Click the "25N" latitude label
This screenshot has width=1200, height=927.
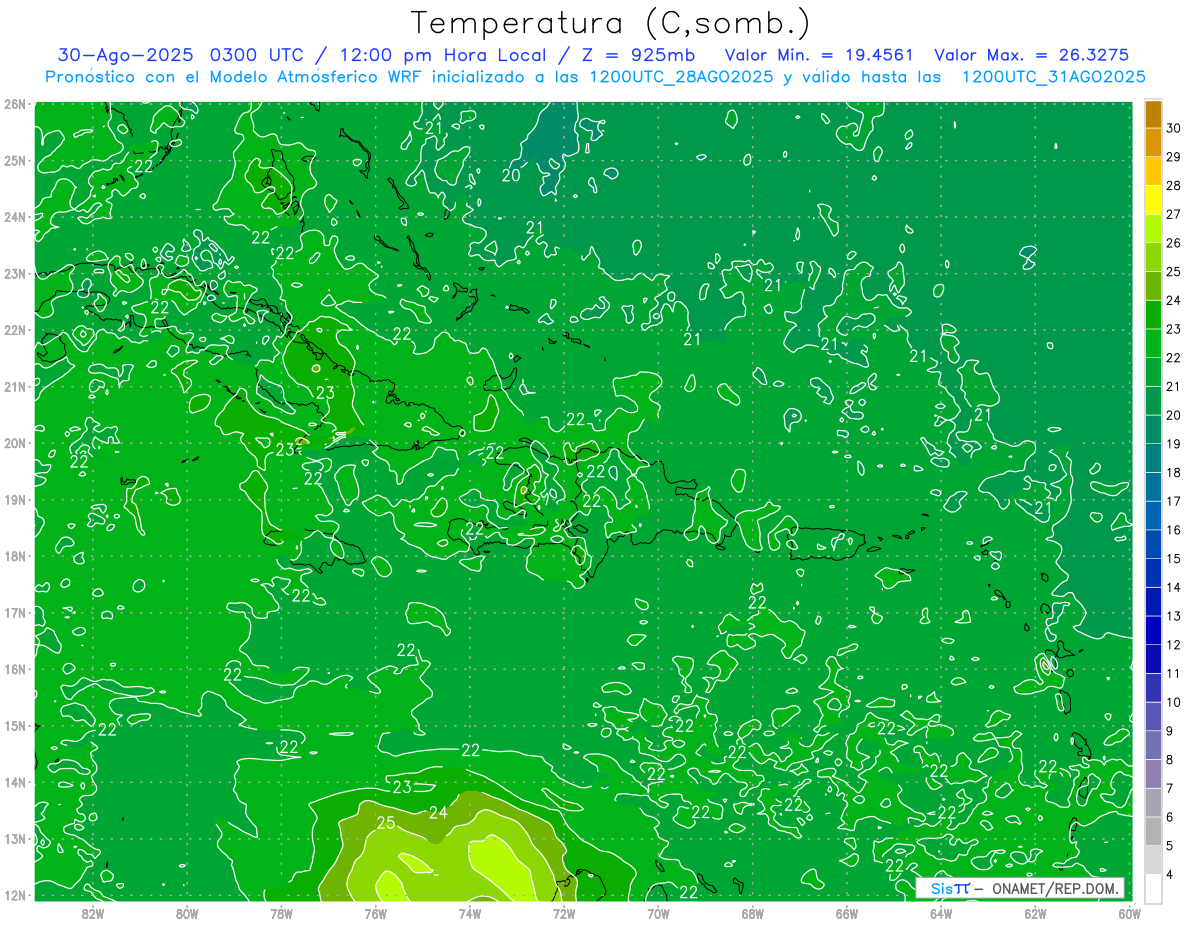[15, 160]
